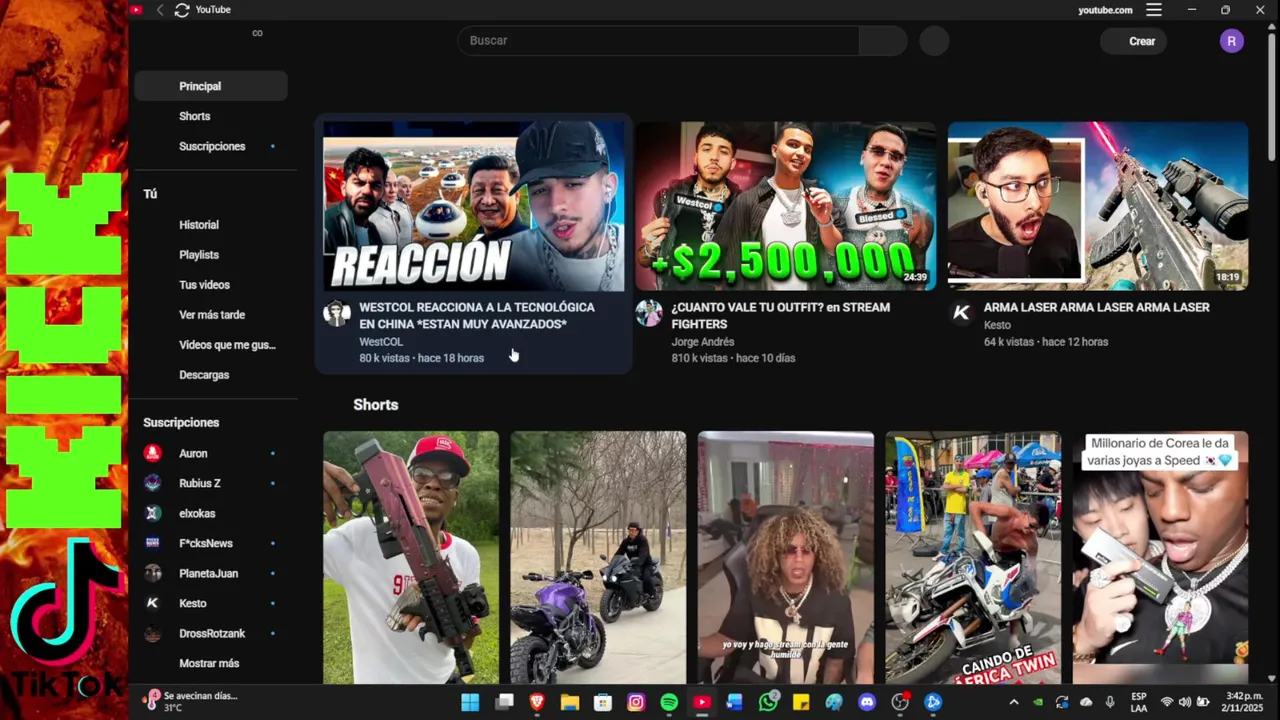
Task: Open WhatsApp from taskbar
Action: pyautogui.click(x=768, y=702)
